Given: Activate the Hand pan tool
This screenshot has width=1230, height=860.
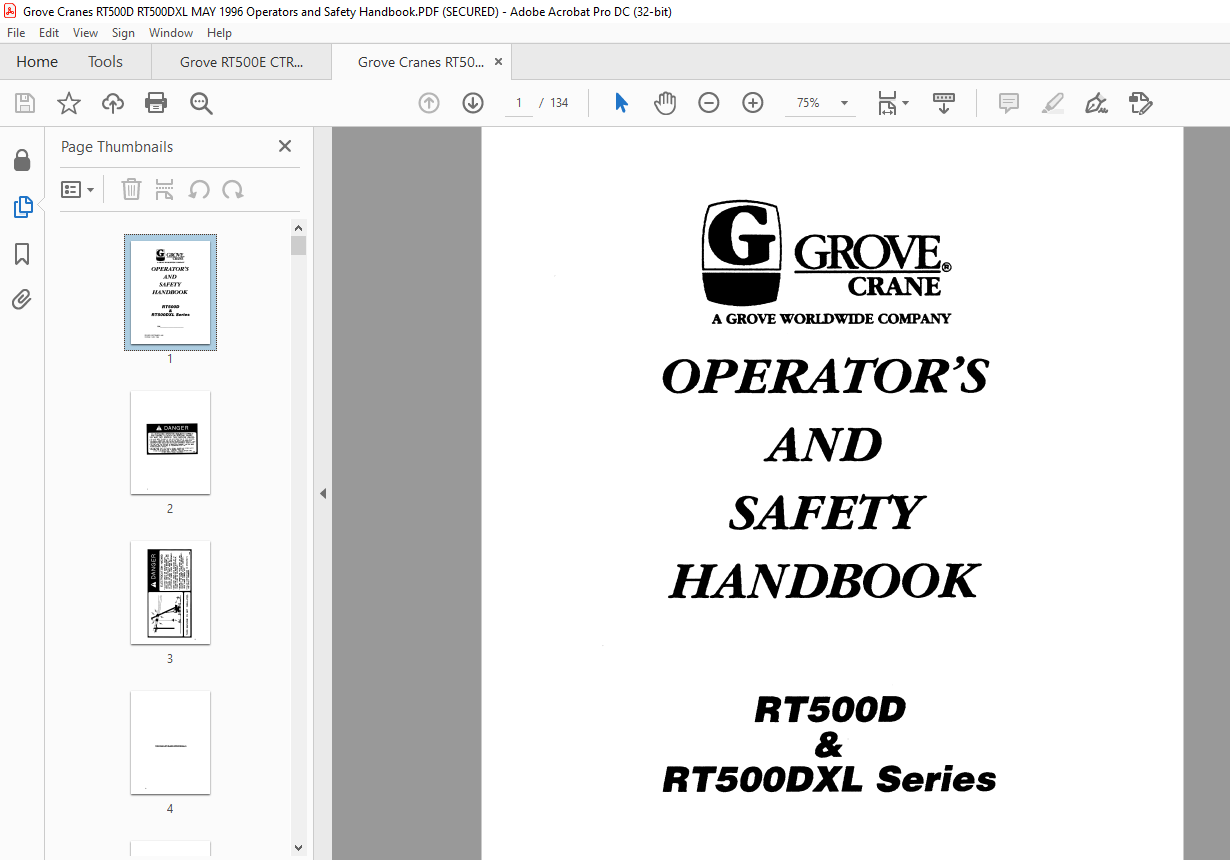Looking at the screenshot, I should pyautogui.click(x=665, y=103).
